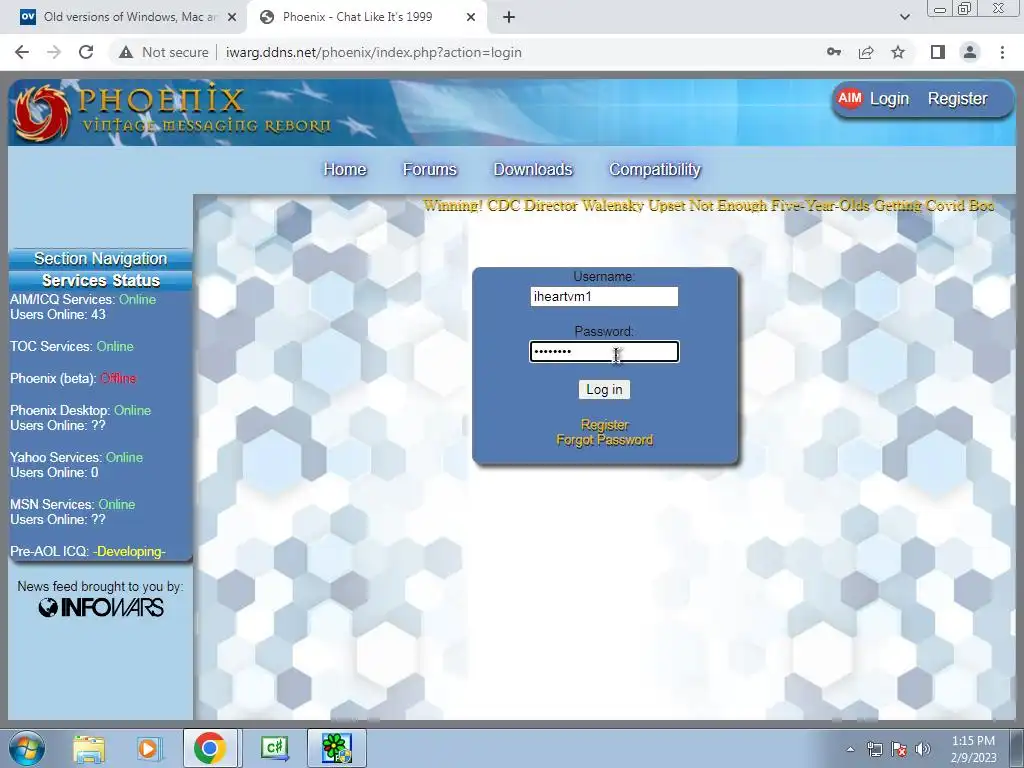Submit with the Log in button
The width and height of the screenshot is (1024, 768).
(604, 389)
